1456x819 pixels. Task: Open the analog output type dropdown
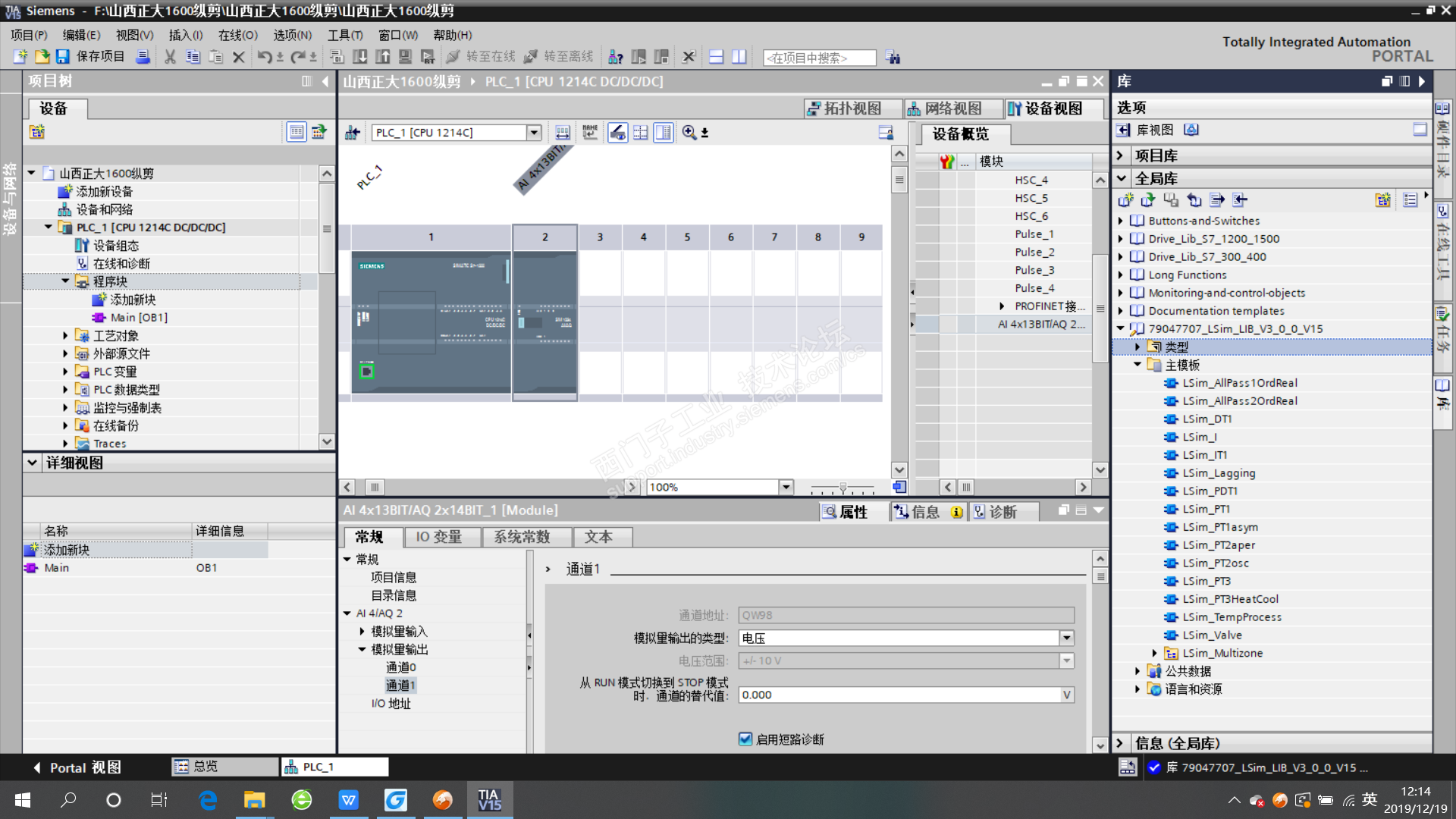(x=1066, y=639)
